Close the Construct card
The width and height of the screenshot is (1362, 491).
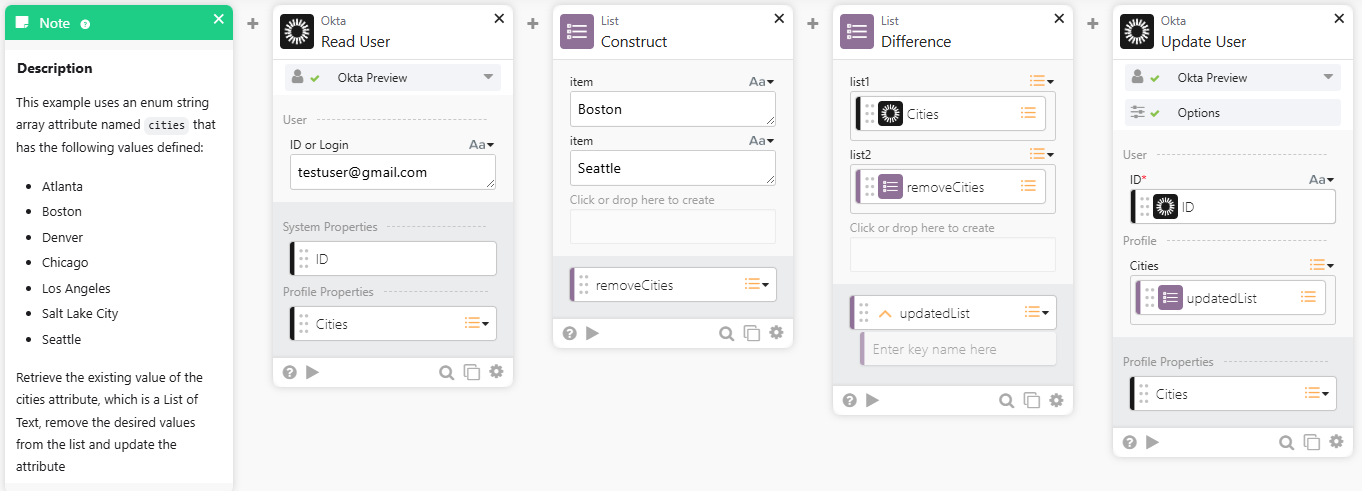point(779,18)
